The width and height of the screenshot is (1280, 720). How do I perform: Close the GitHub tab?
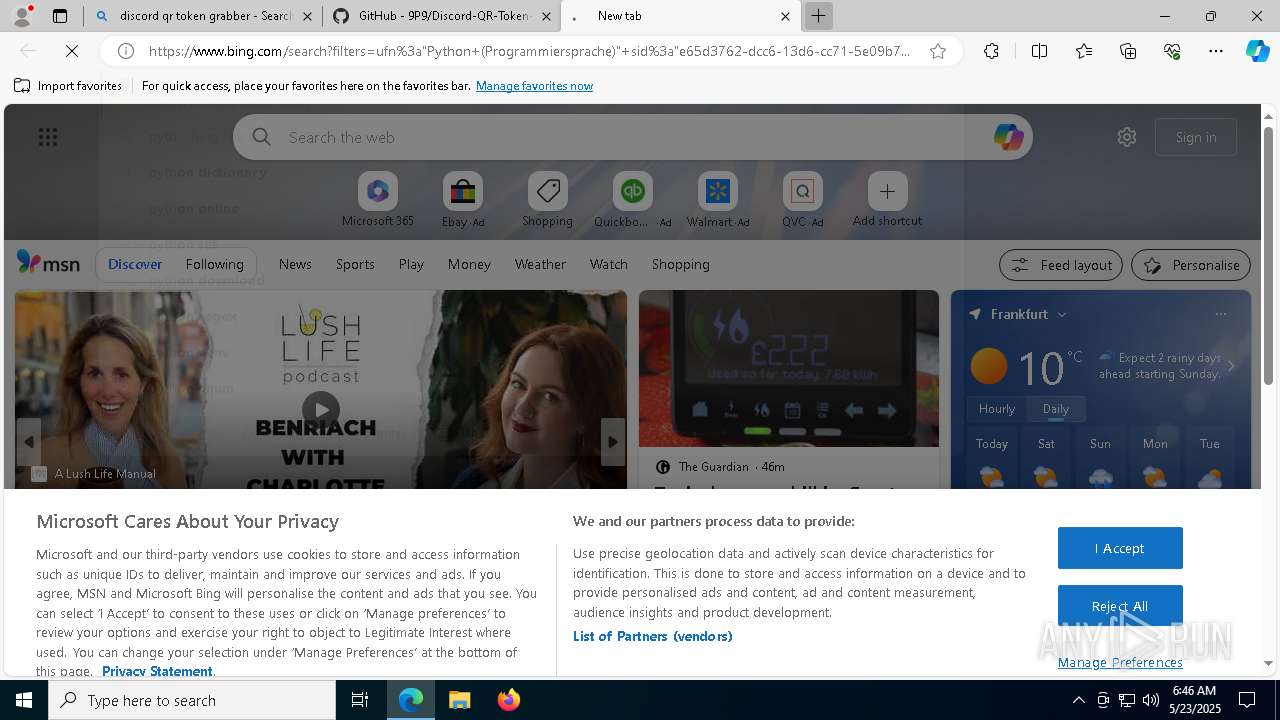[546, 16]
